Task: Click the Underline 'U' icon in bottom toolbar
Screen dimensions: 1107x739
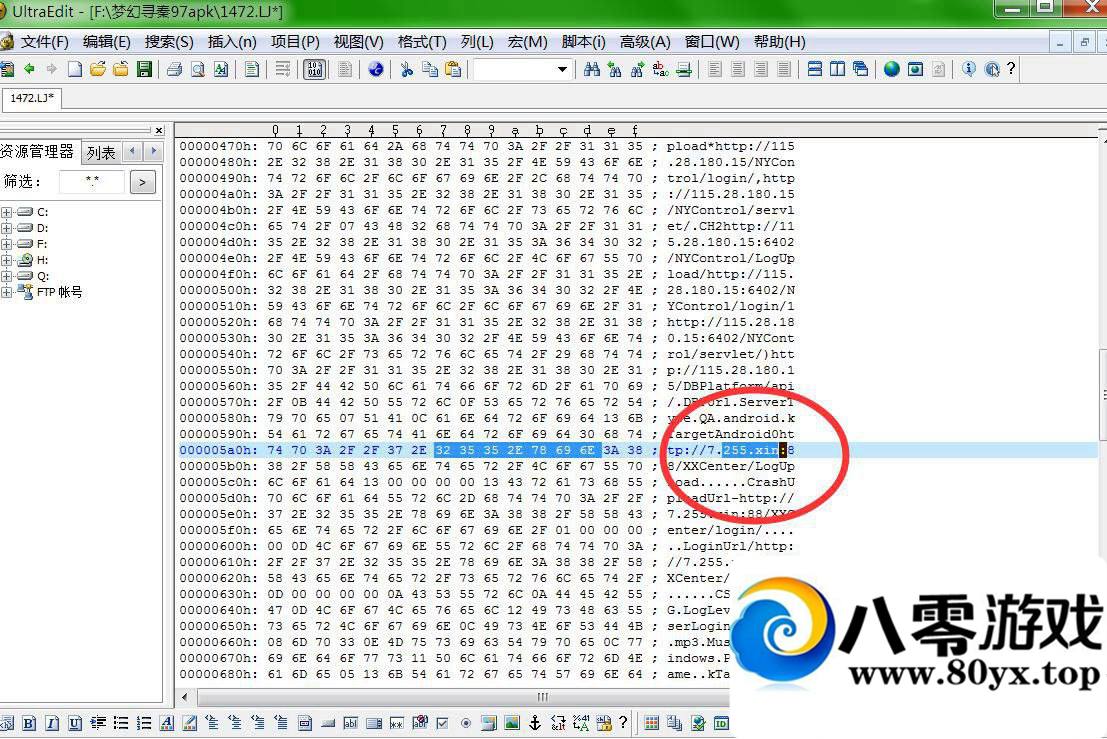Action: (75, 723)
